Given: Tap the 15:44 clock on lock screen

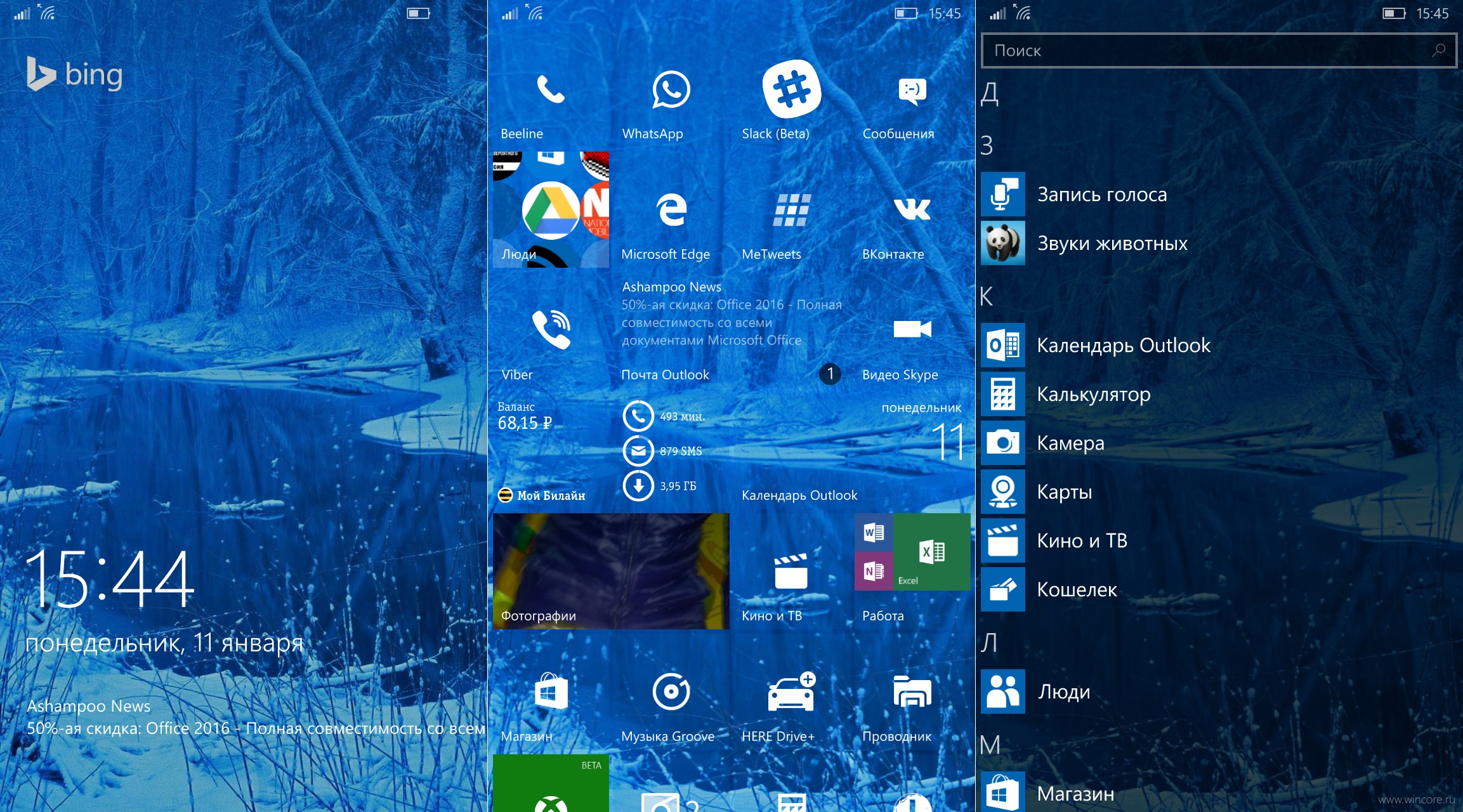Looking at the screenshot, I should click(x=110, y=579).
